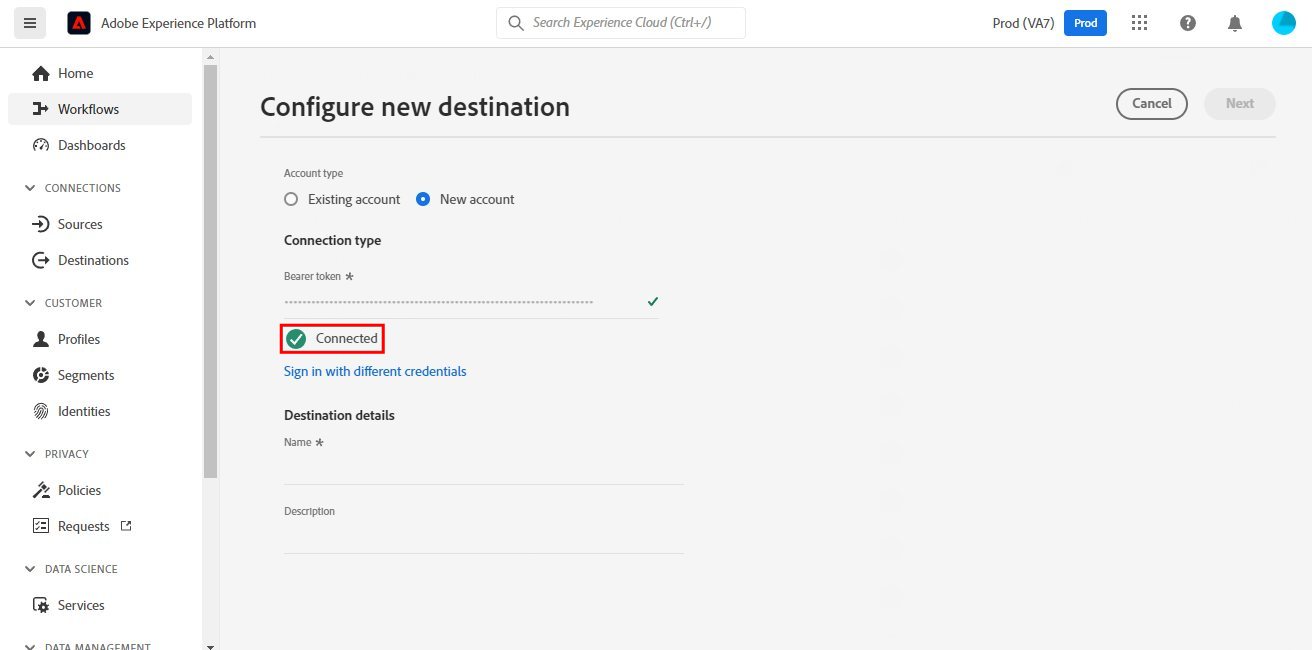Click the user profile avatar

1283,23
